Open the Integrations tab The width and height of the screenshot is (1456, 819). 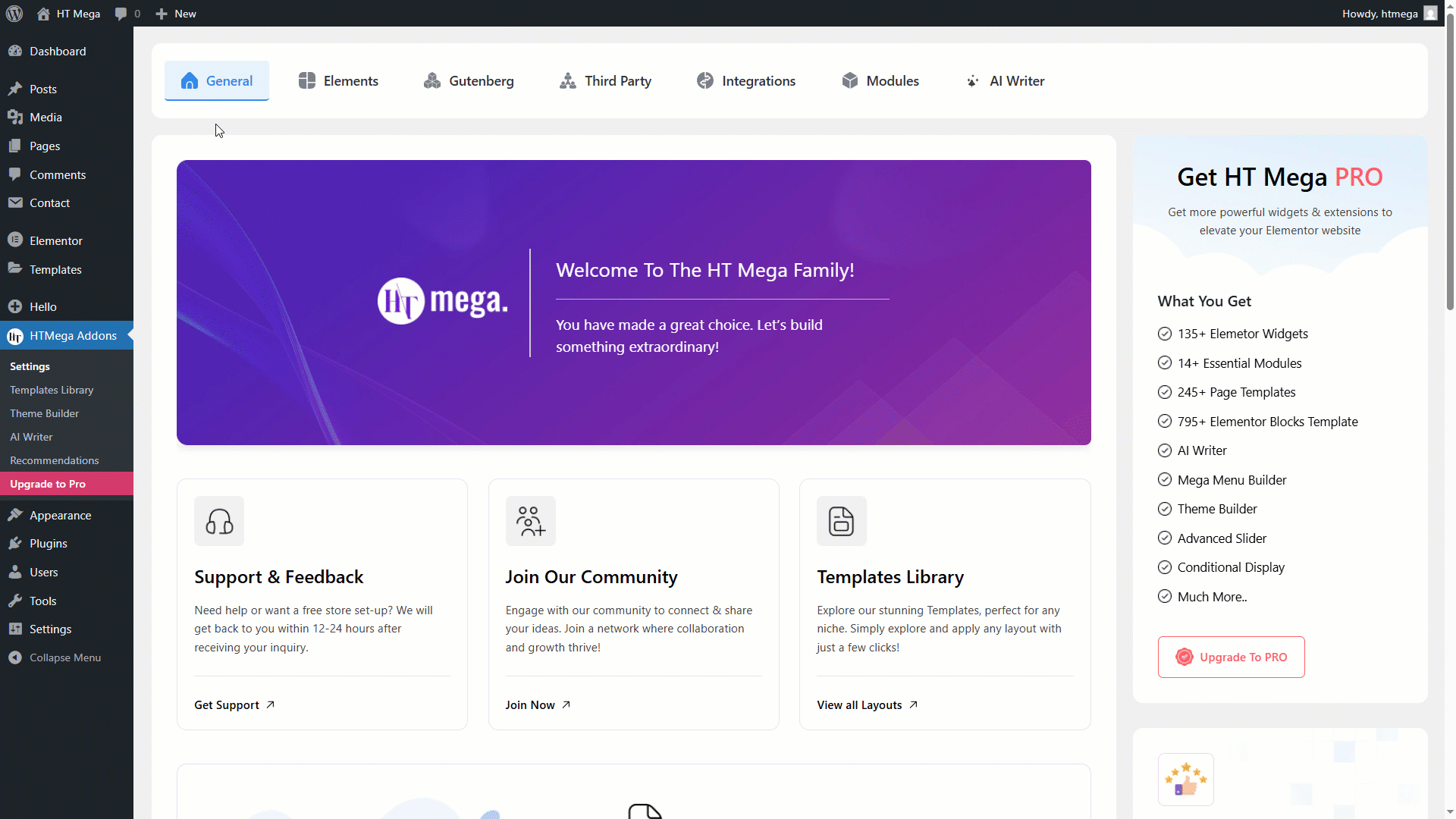click(x=746, y=80)
